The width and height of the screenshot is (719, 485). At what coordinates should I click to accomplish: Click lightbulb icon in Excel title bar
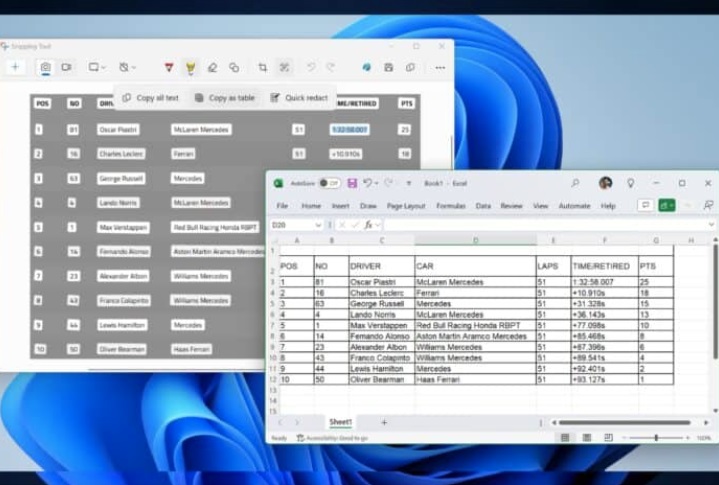(x=631, y=183)
